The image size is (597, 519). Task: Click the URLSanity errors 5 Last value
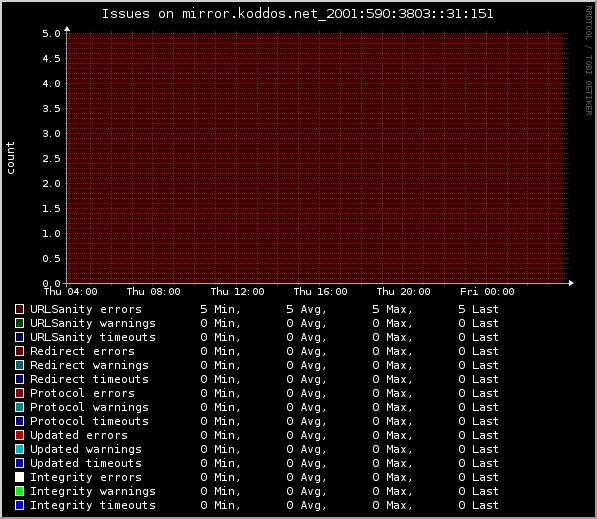coord(478,309)
